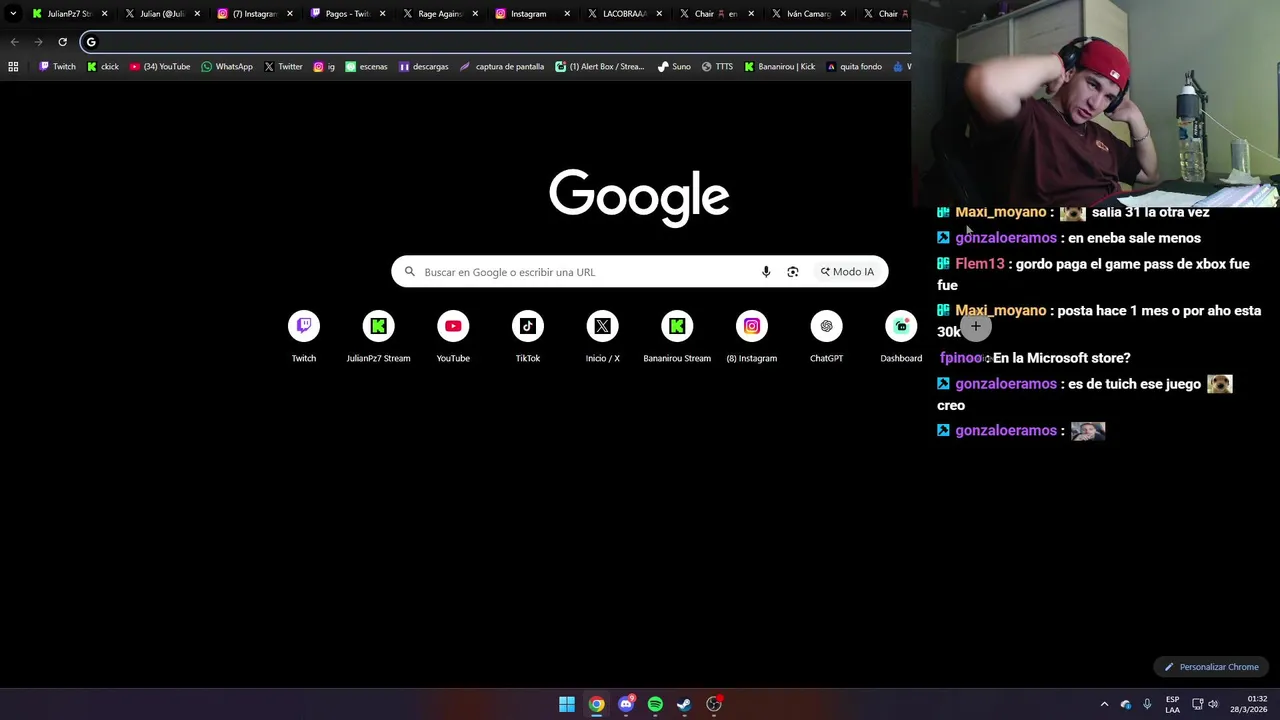The image size is (1280, 720).
Task: Open Discord from the taskbar
Action: click(626, 704)
